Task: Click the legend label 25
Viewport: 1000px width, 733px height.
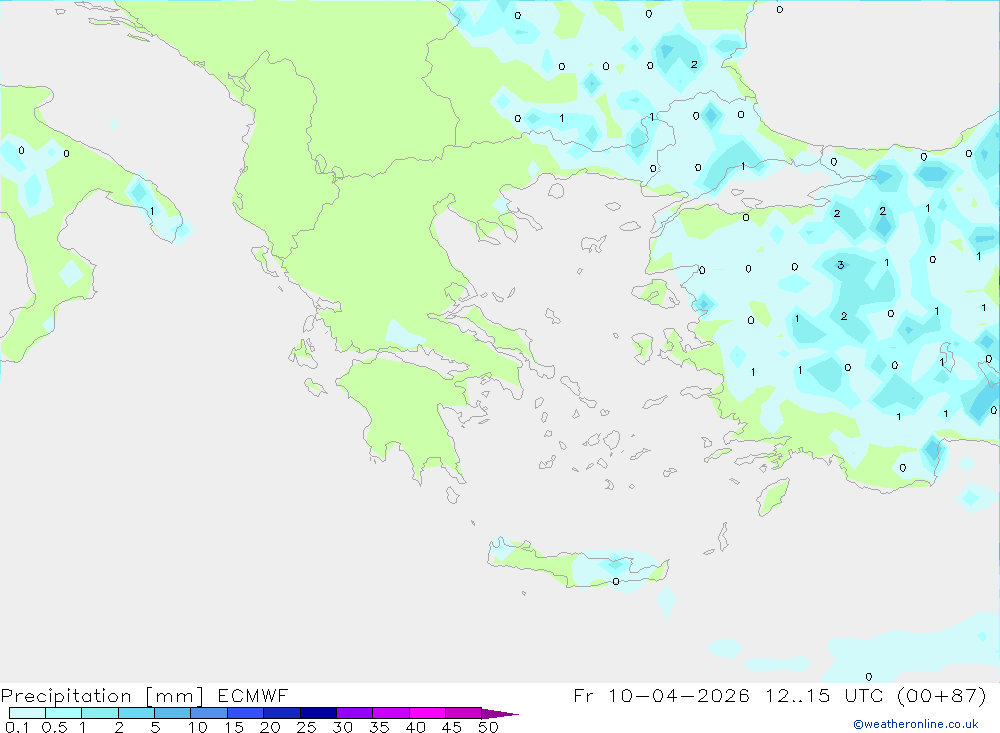Action: point(307,727)
